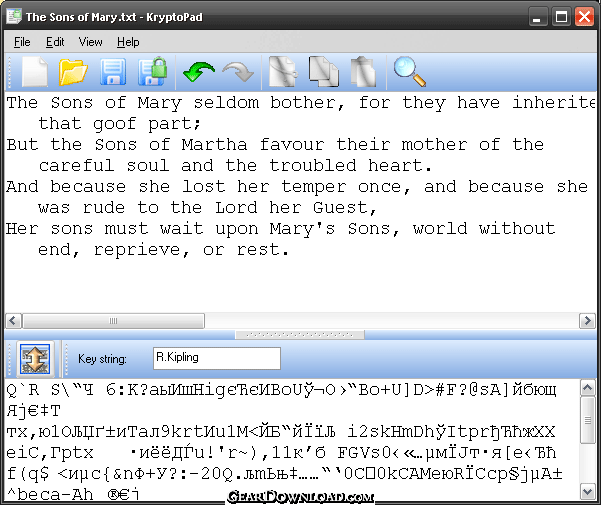Open a file with folder icon
Viewport: 601px width, 505px height.
[73, 72]
